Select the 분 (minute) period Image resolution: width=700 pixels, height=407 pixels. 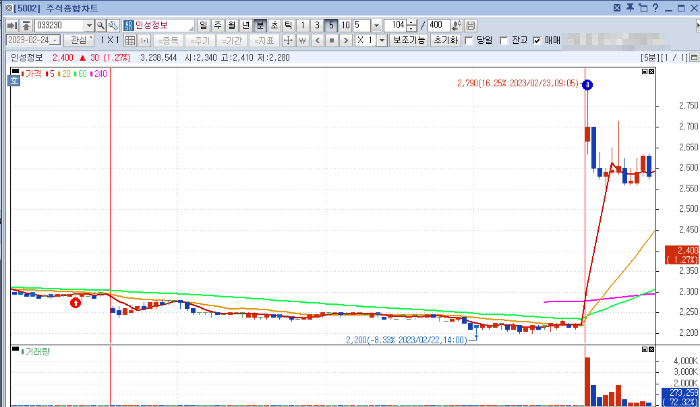point(260,25)
